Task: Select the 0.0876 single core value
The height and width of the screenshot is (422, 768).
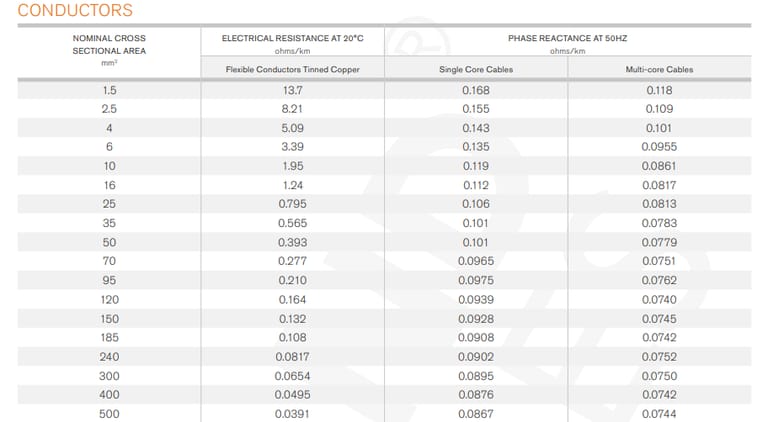Action: [476, 394]
